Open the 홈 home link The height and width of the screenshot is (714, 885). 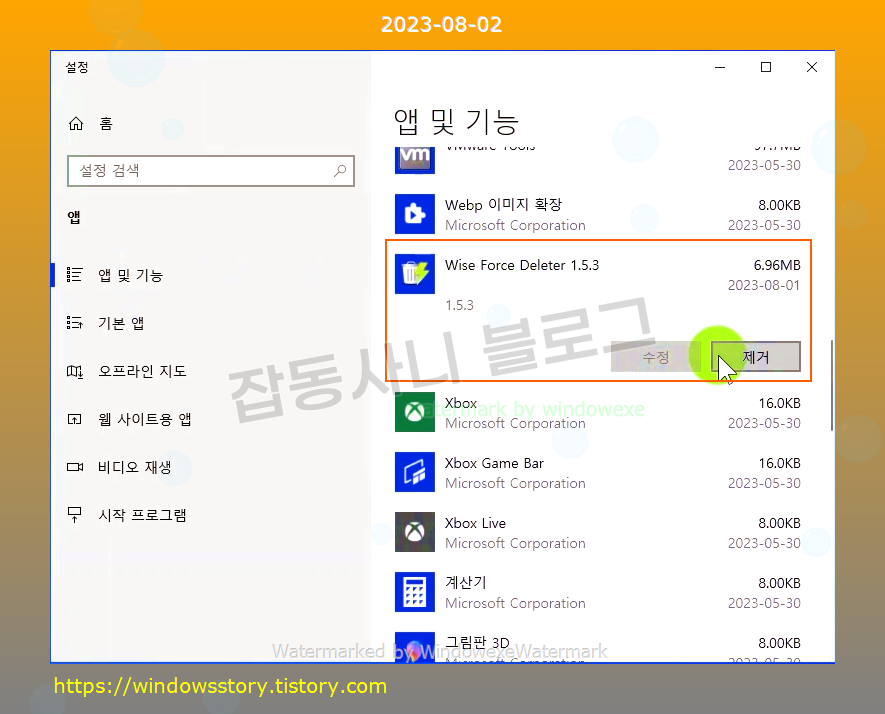coord(106,124)
